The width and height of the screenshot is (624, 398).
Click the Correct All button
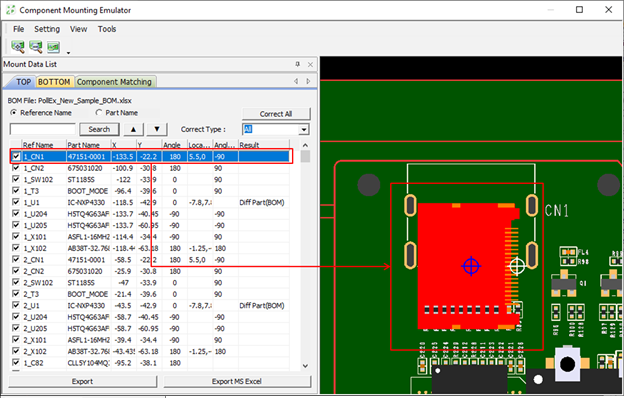click(276, 114)
